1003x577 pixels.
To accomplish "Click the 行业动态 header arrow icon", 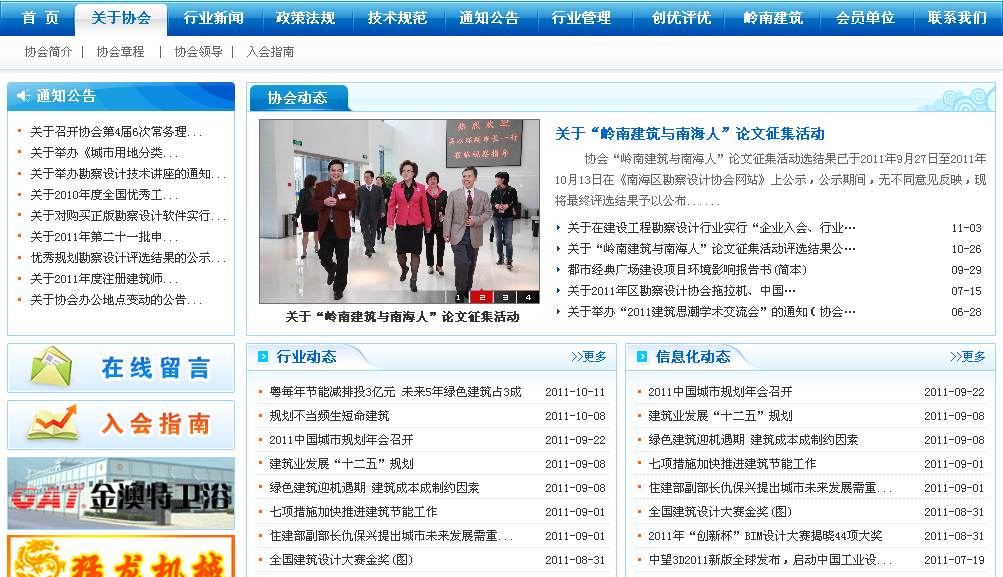I will tap(263, 357).
